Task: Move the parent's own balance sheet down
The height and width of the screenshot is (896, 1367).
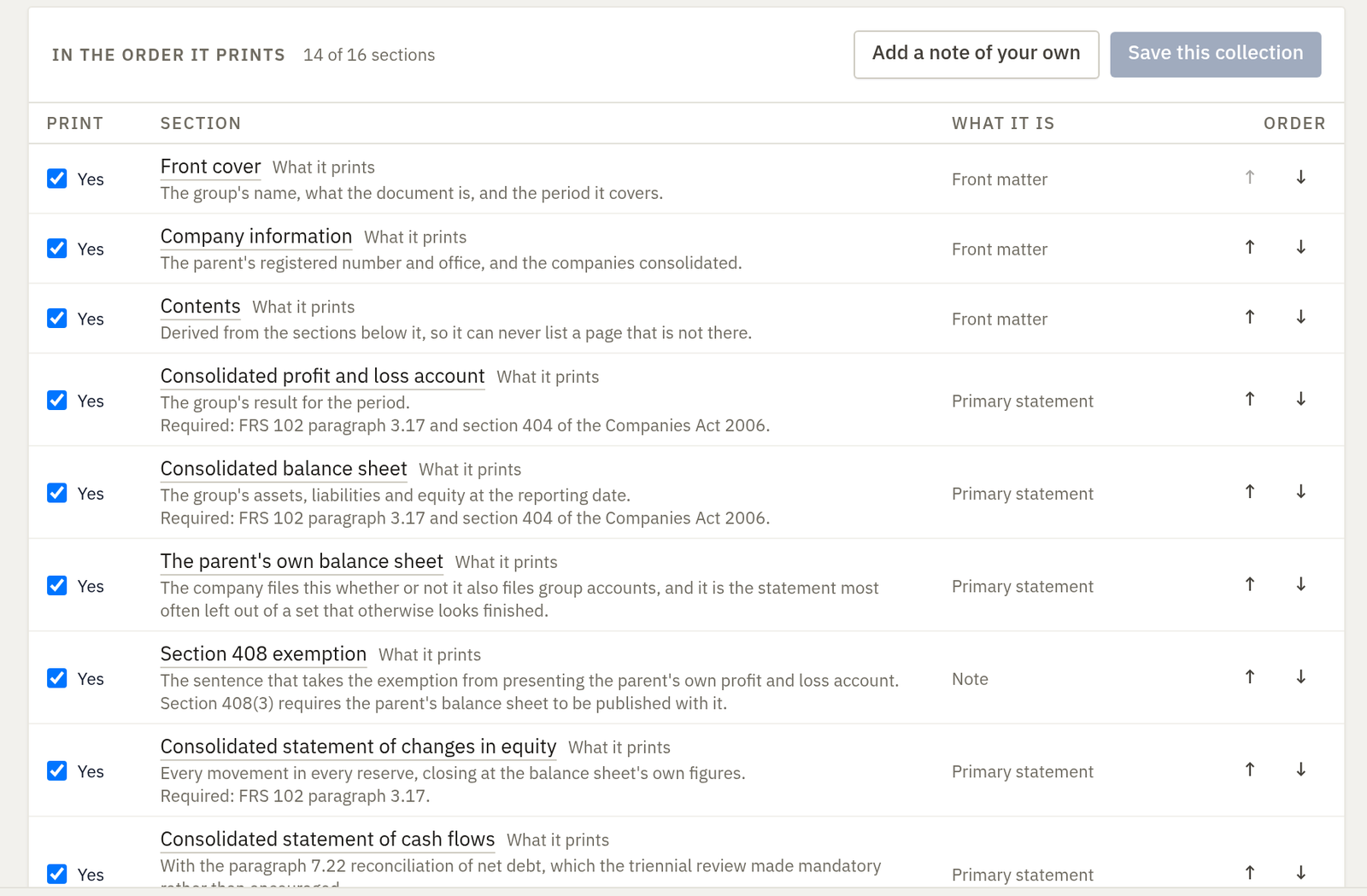Action: 1300,585
